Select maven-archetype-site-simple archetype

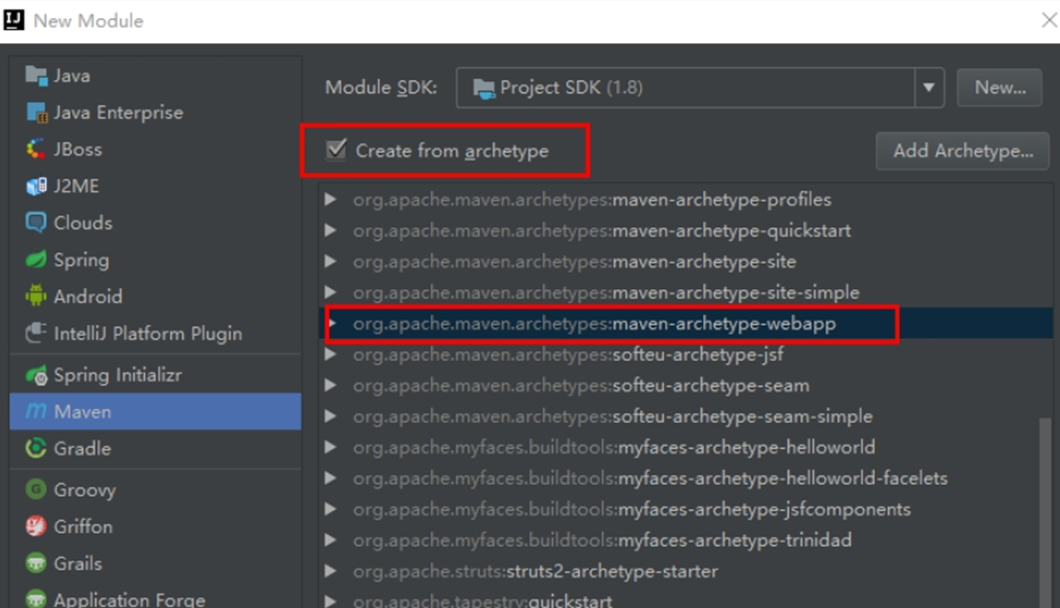pyautogui.click(x=685, y=292)
